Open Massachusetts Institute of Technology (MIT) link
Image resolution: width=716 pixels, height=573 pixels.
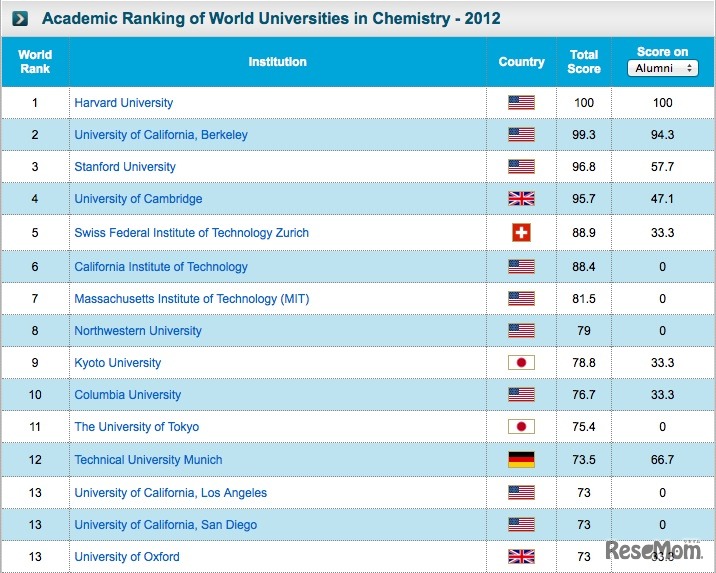pos(192,299)
